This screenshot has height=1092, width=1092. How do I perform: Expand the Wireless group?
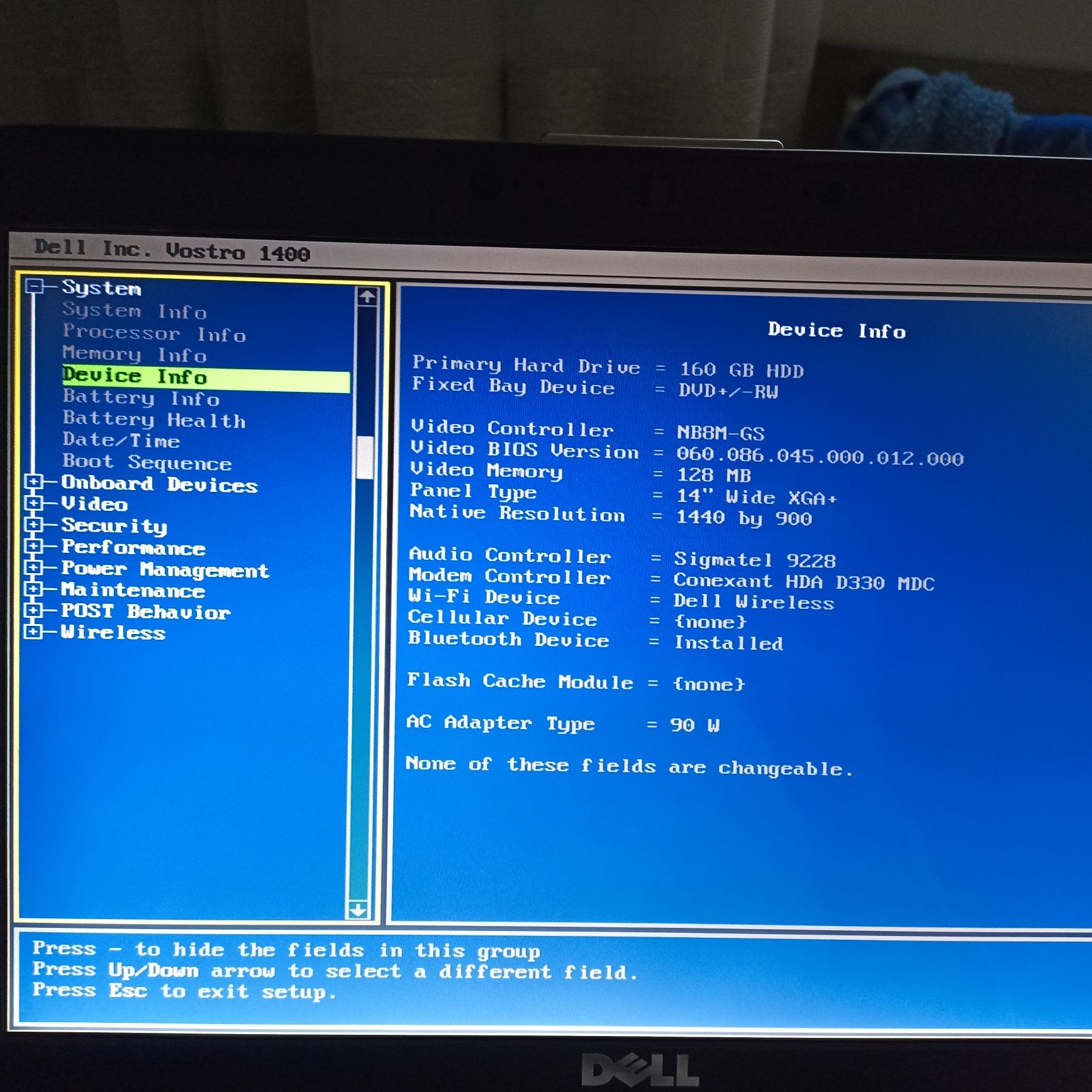tap(34, 632)
